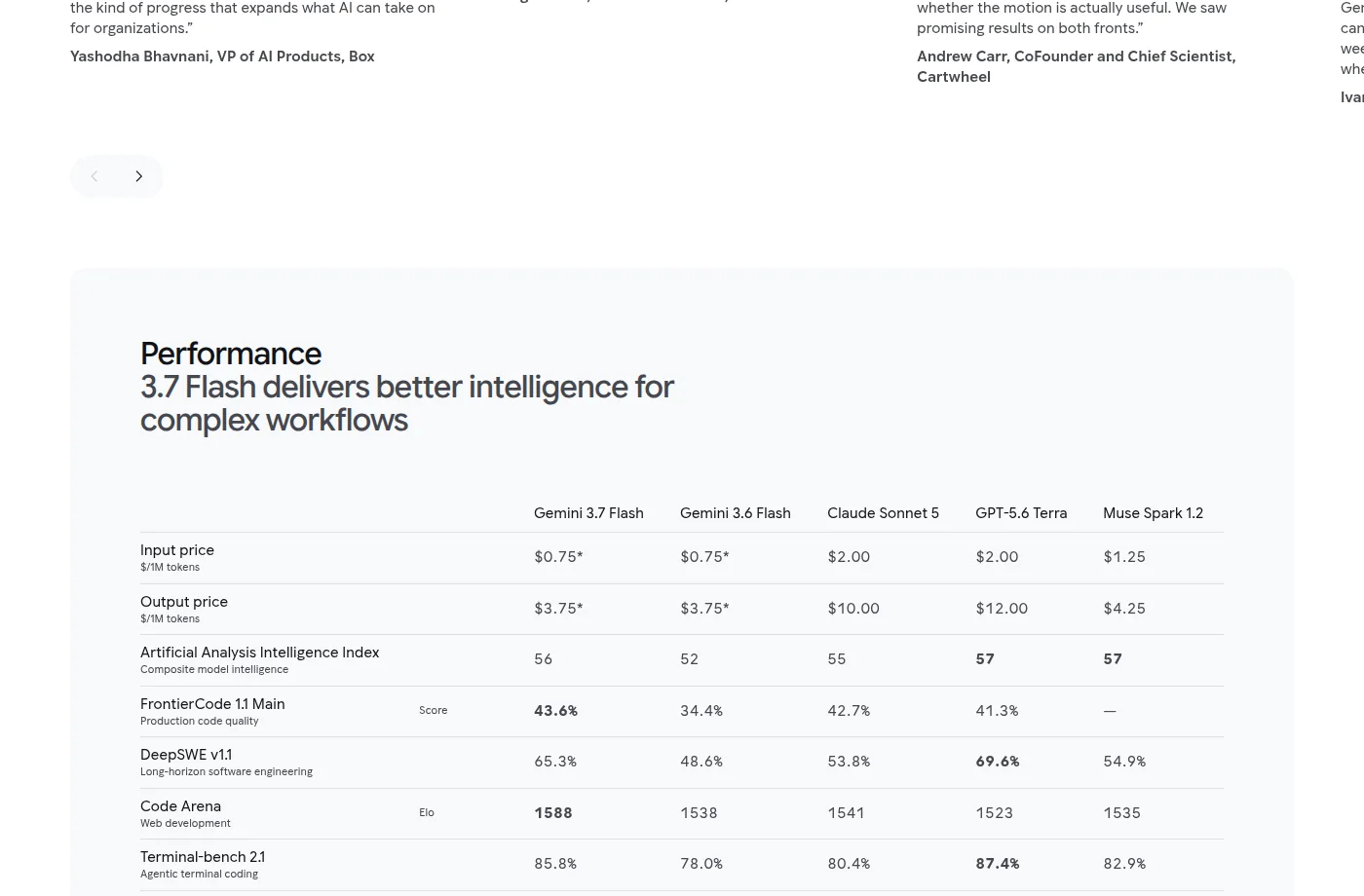This screenshot has width=1364, height=896.
Task: Click the 1523 Code Arena Elo value
Action: [994, 813]
